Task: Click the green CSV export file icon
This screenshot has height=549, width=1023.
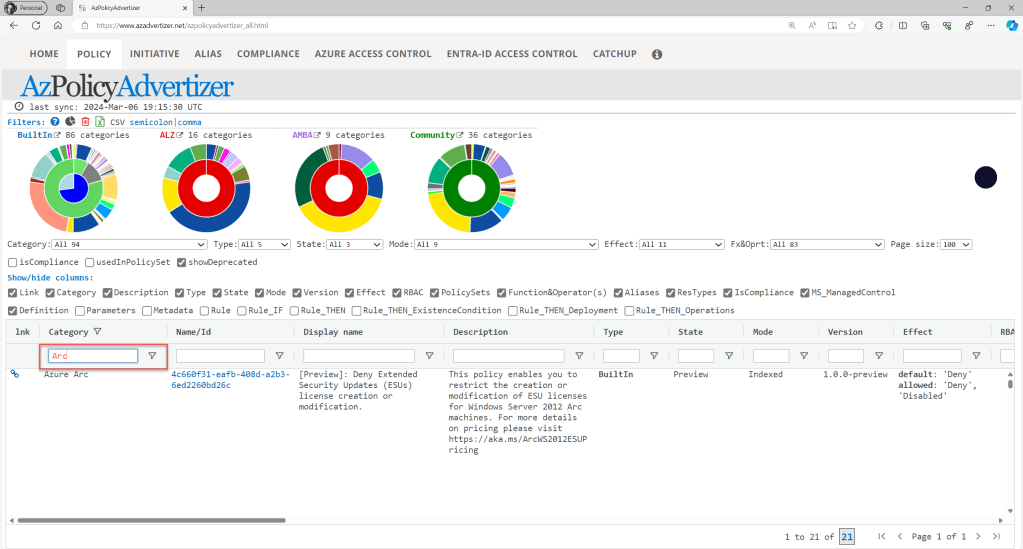Action: click(x=100, y=121)
